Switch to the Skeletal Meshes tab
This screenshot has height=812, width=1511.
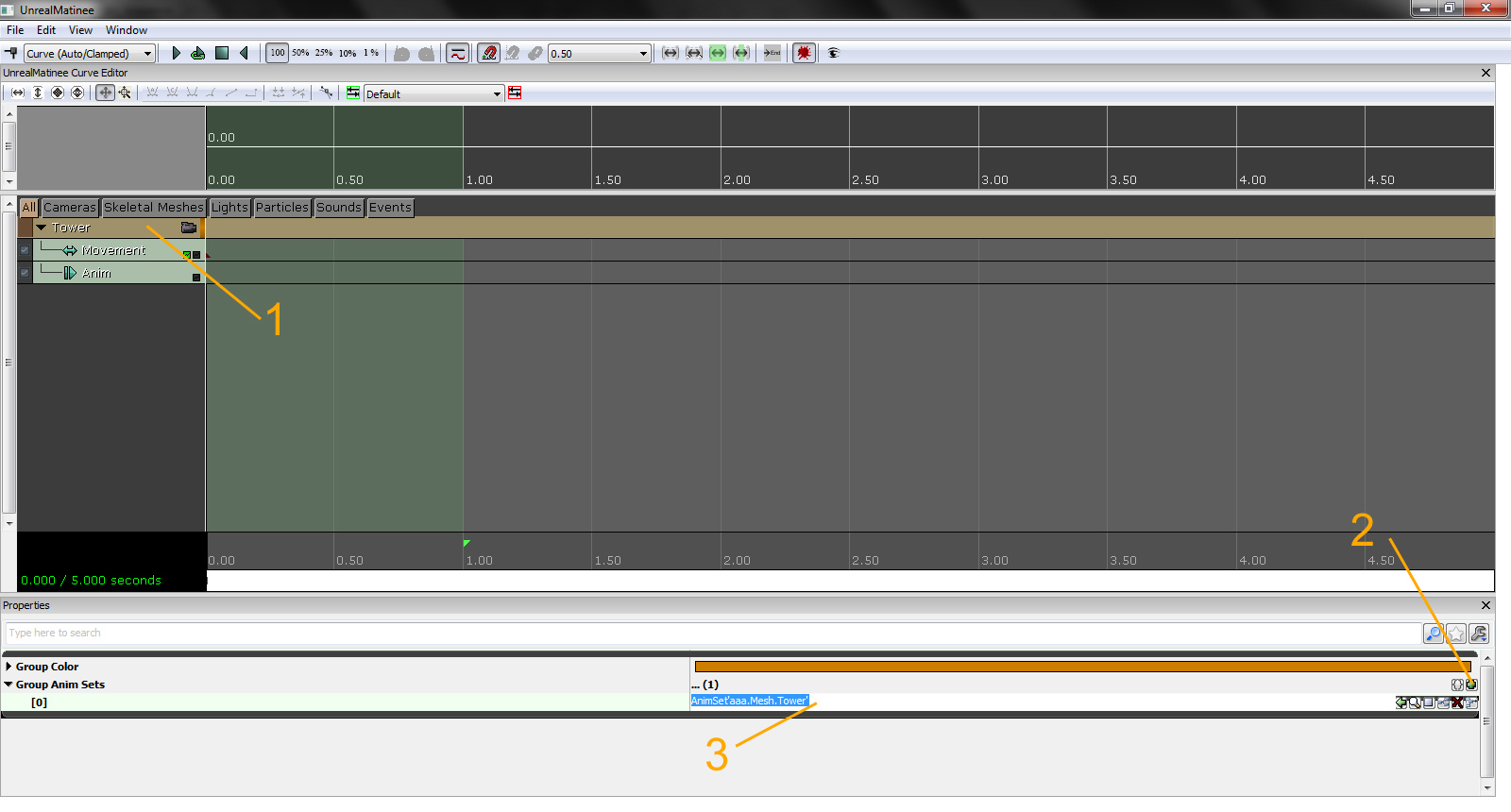coord(153,208)
